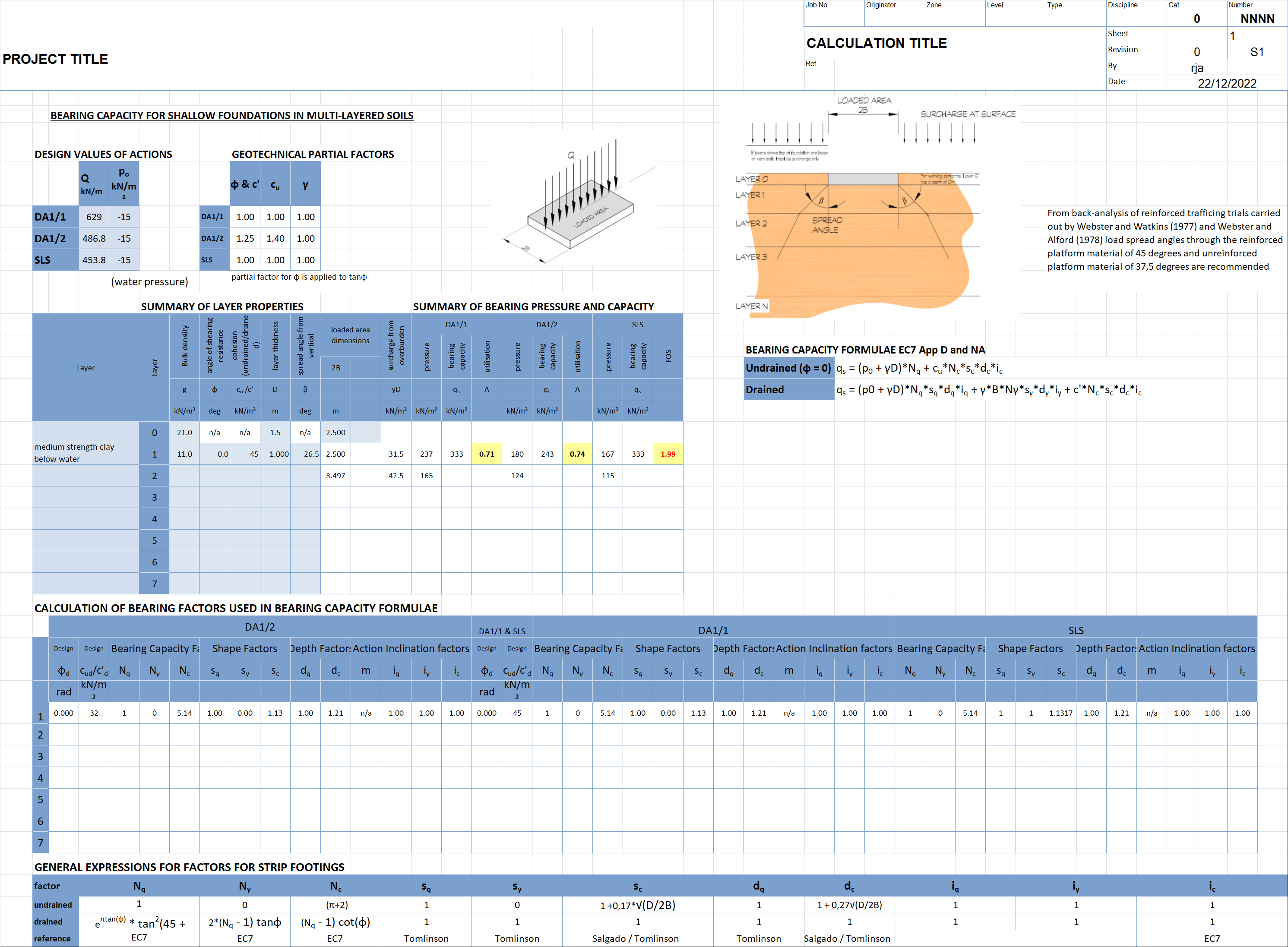The width and height of the screenshot is (1288, 947).
Task: Click the '(water pressure)' note
Action: [150, 281]
